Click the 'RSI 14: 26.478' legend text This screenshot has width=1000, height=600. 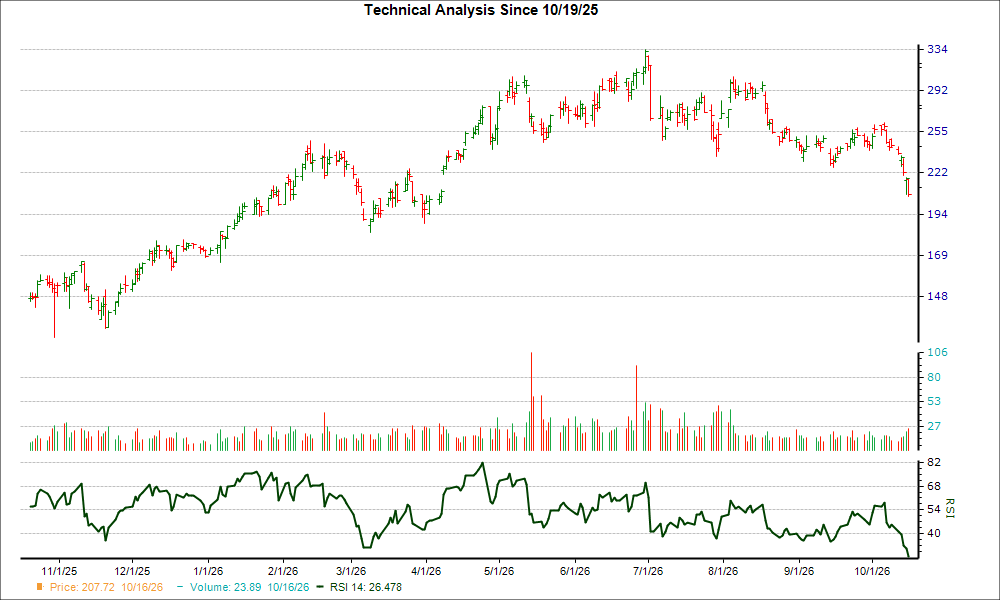(366, 587)
